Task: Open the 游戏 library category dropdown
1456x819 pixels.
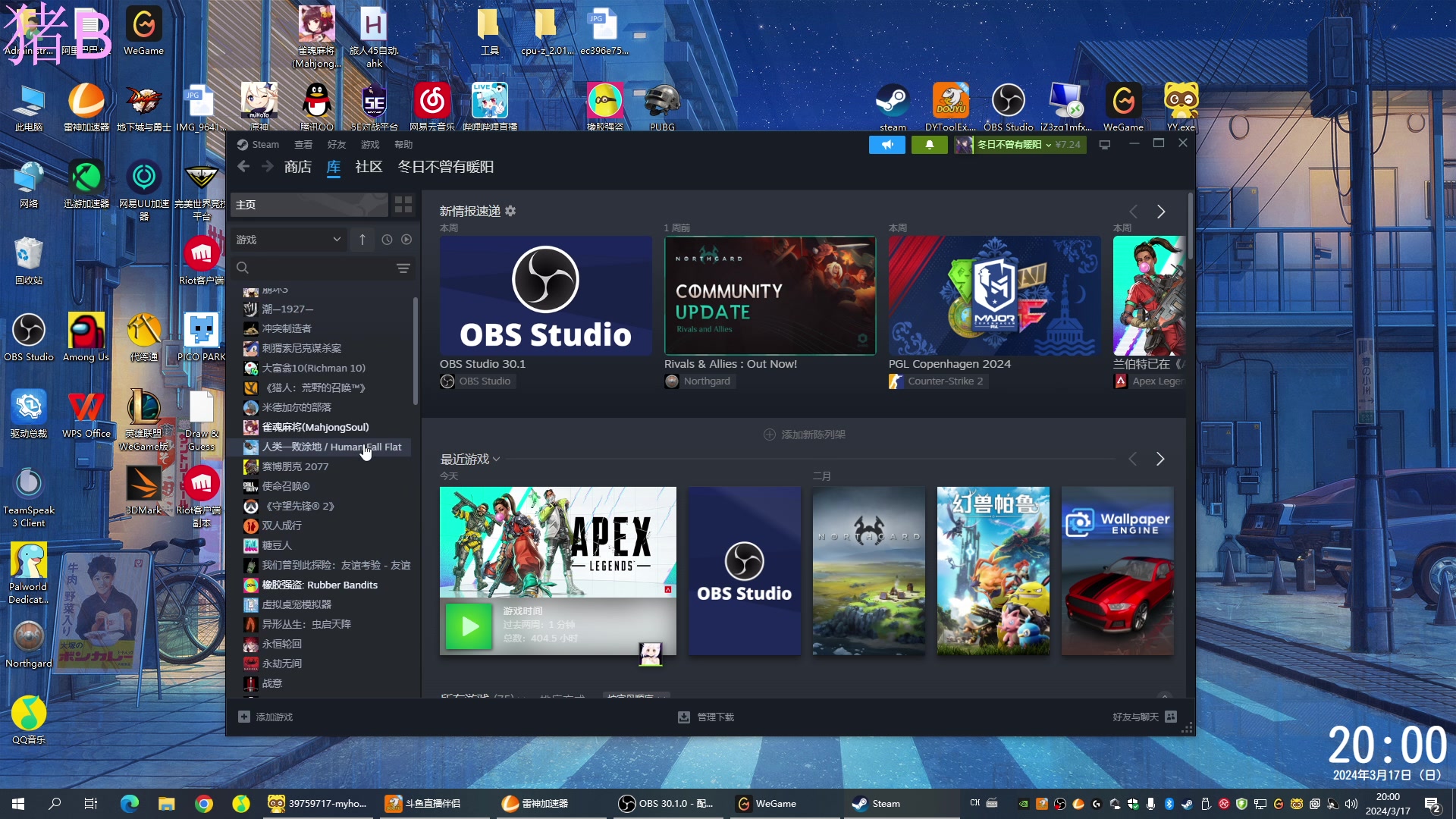Action: [x=288, y=240]
